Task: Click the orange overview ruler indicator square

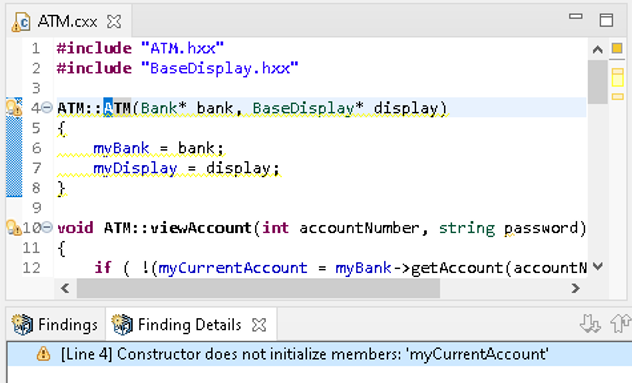Action: pos(617,48)
